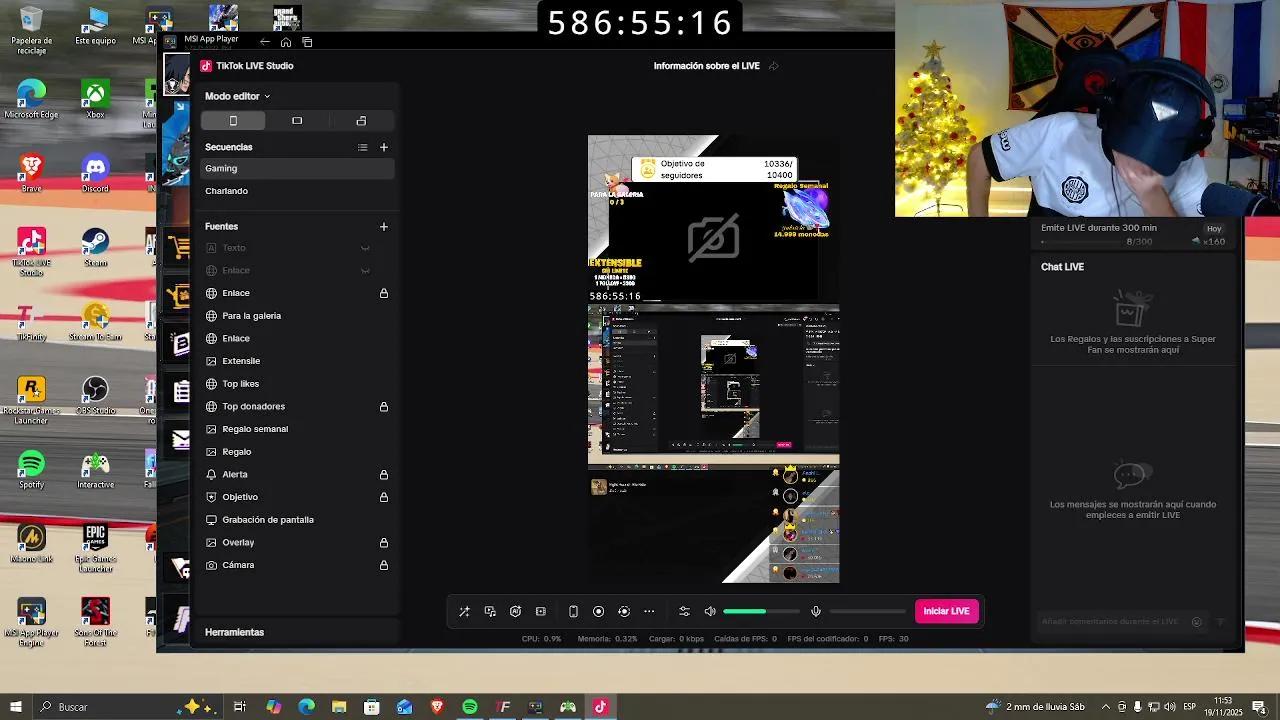Unlock the Top donadores source
Screen dimensions: 1280x720
(383, 407)
